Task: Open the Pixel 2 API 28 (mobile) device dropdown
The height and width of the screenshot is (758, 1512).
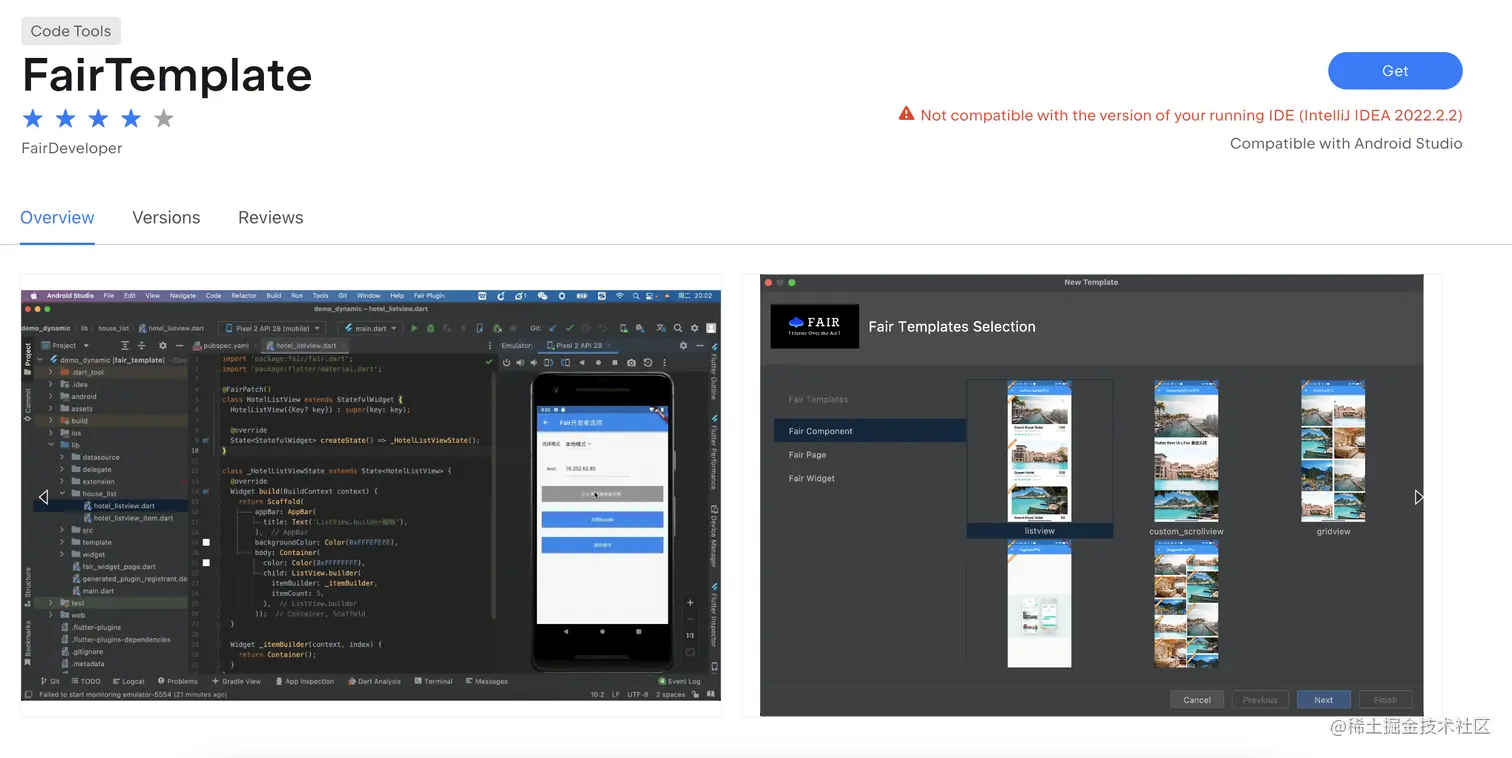Action: click(x=274, y=328)
